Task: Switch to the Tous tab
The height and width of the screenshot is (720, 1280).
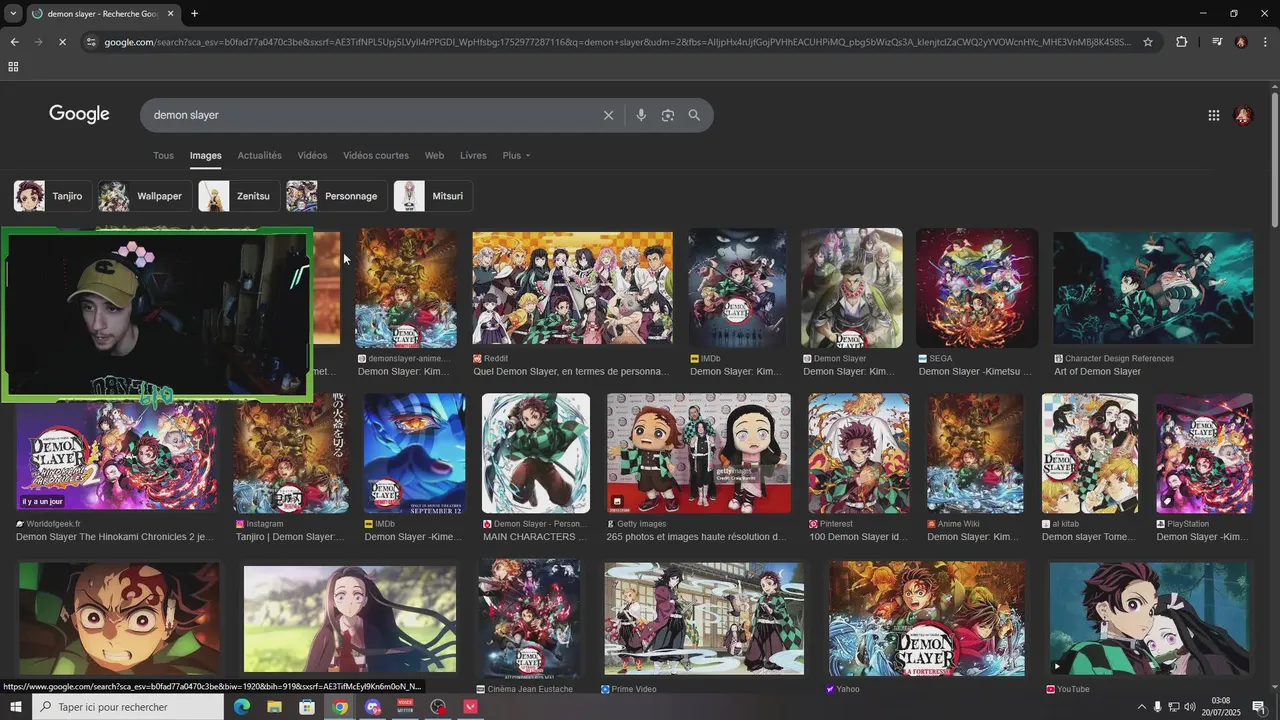Action: (x=163, y=156)
